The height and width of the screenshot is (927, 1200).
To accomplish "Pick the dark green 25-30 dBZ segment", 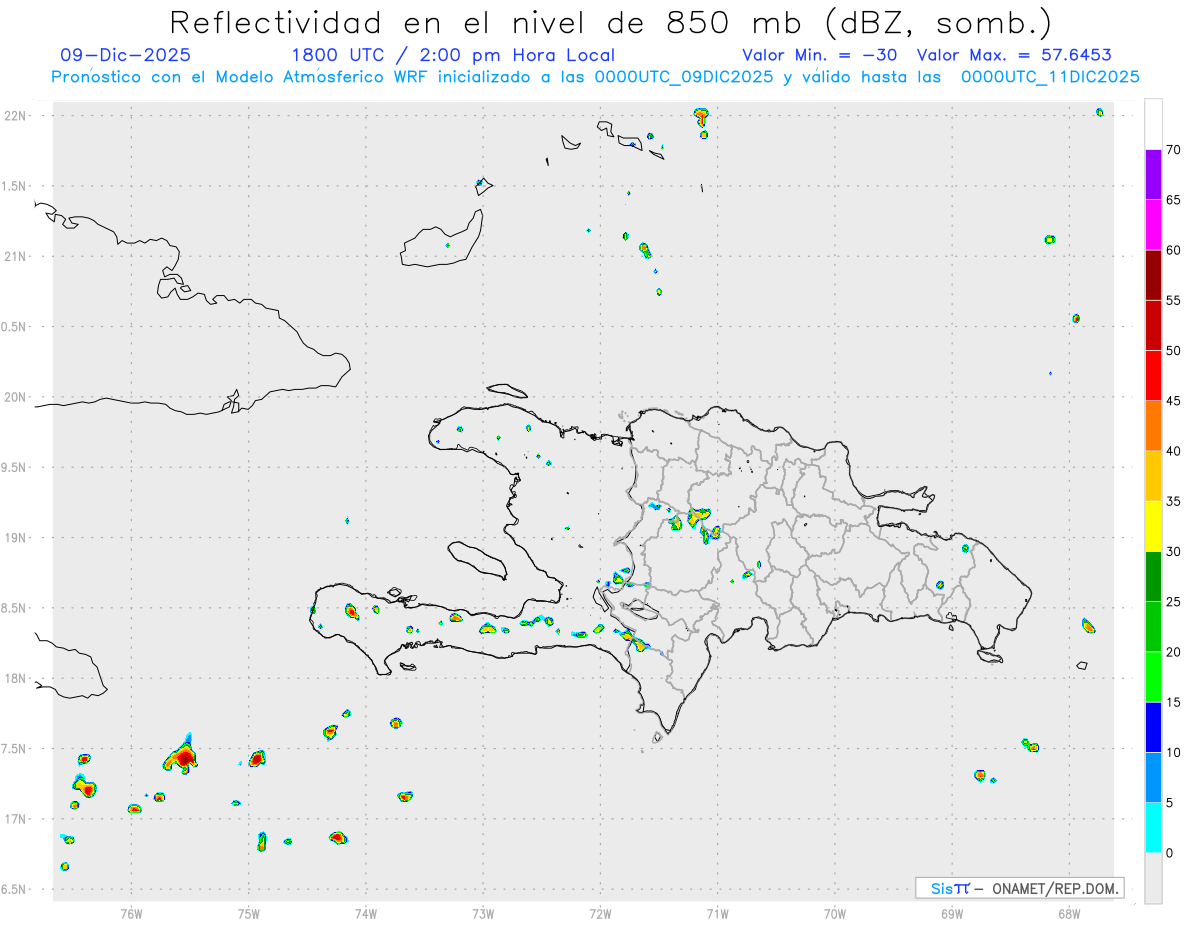I will (x=1153, y=577).
